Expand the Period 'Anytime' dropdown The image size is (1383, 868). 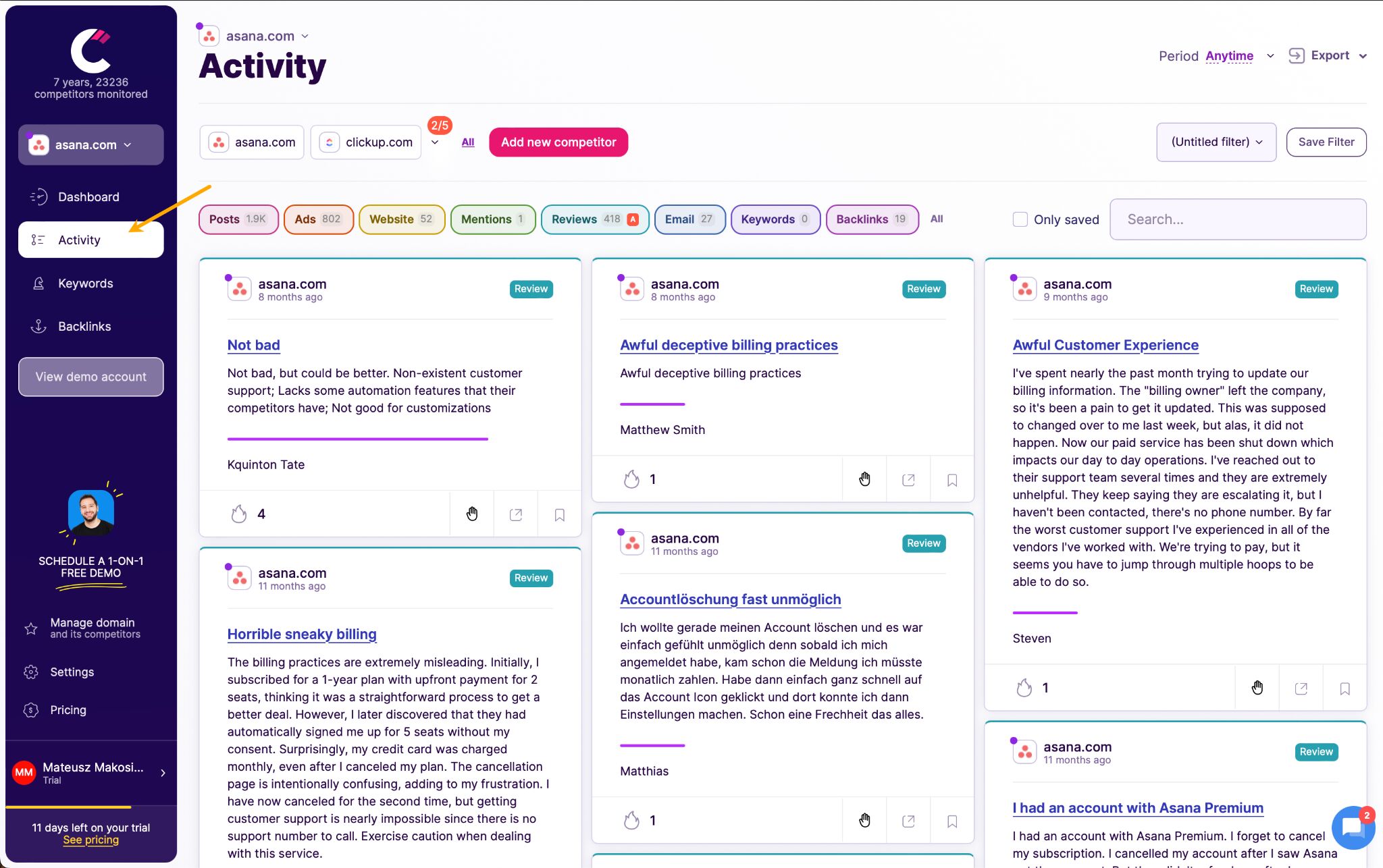1240,56
